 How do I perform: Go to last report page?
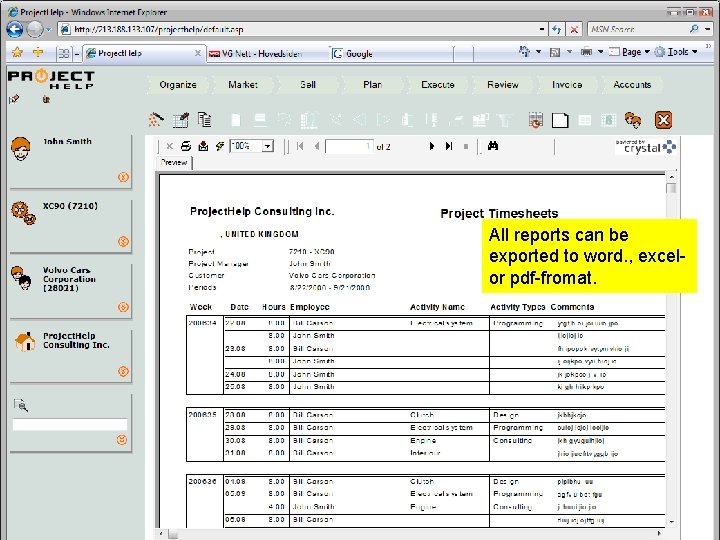[449, 146]
